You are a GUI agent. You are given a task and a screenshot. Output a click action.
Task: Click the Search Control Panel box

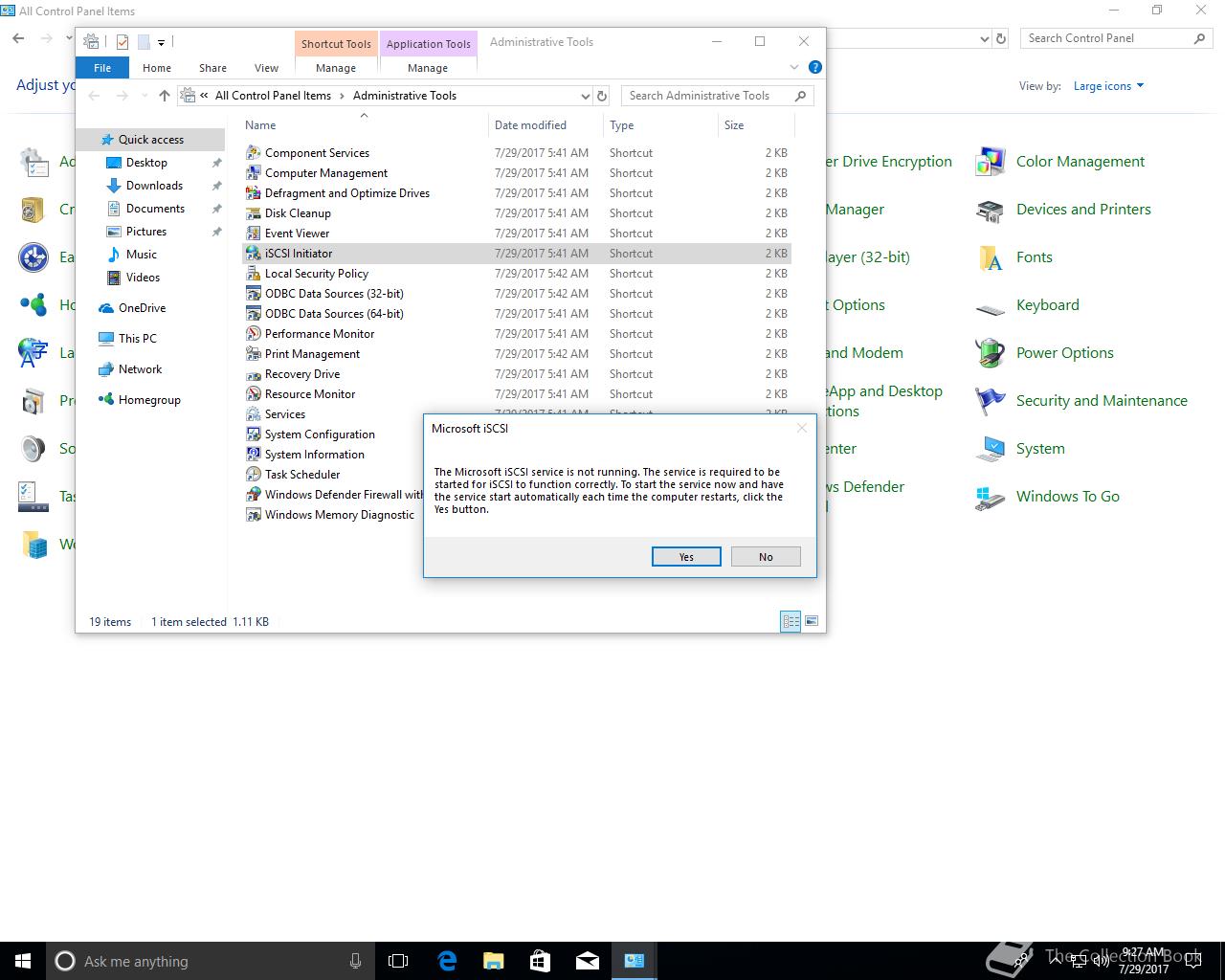[x=1115, y=38]
